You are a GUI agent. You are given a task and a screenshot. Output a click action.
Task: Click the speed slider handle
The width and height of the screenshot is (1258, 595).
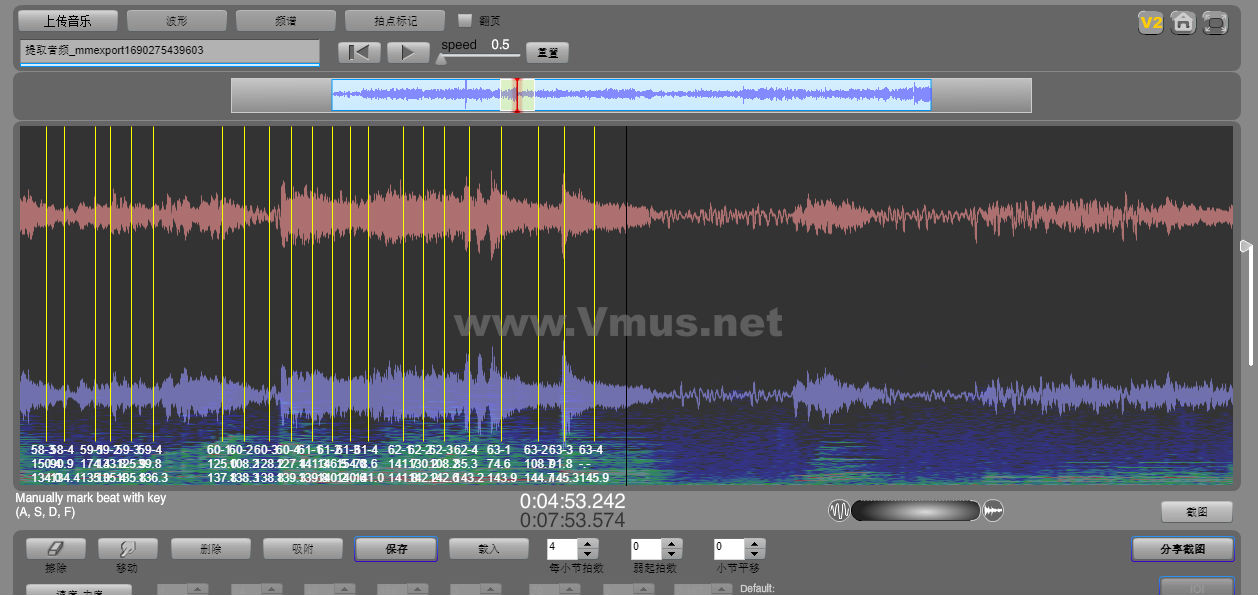pos(441,59)
